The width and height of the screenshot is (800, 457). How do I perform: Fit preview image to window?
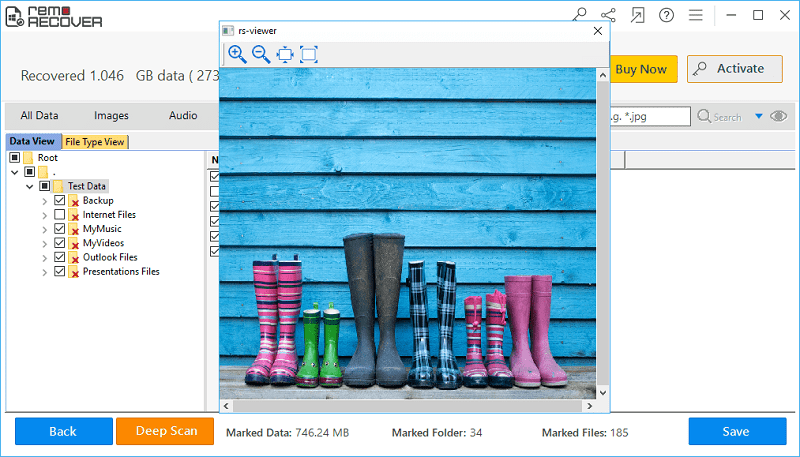pyautogui.click(x=285, y=54)
